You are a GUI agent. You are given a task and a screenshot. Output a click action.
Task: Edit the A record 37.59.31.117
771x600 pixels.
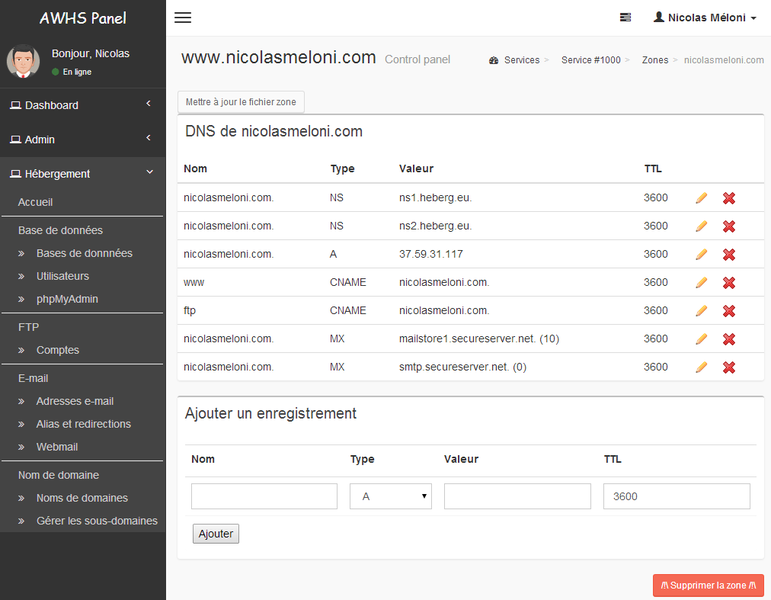pyautogui.click(x=701, y=254)
